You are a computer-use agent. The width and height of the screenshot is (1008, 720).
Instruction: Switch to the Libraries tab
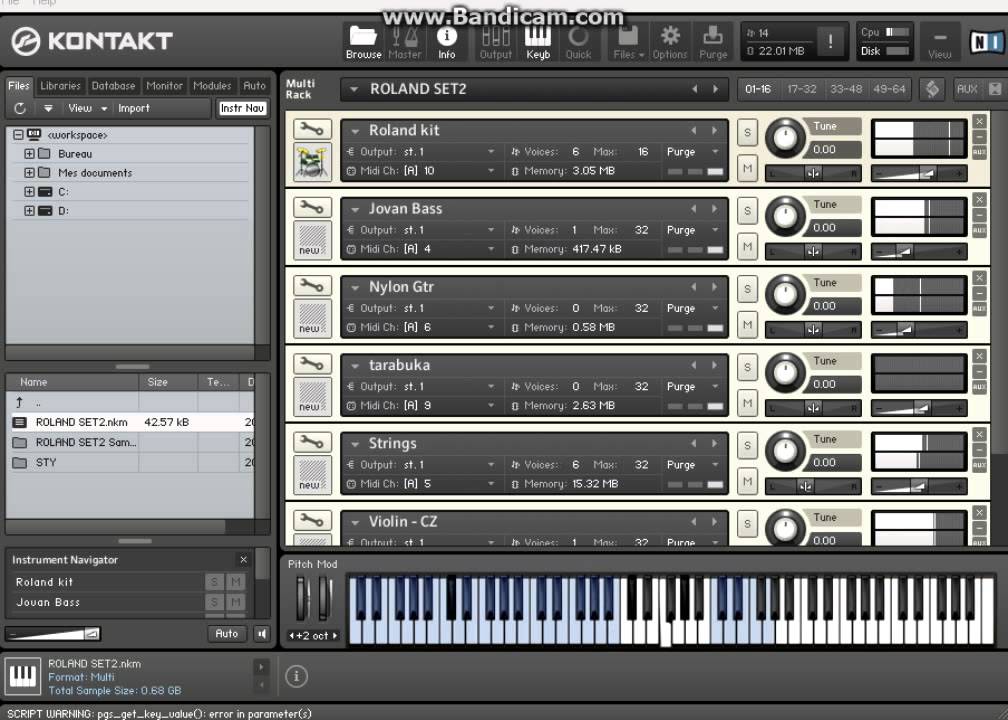(60, 86)
